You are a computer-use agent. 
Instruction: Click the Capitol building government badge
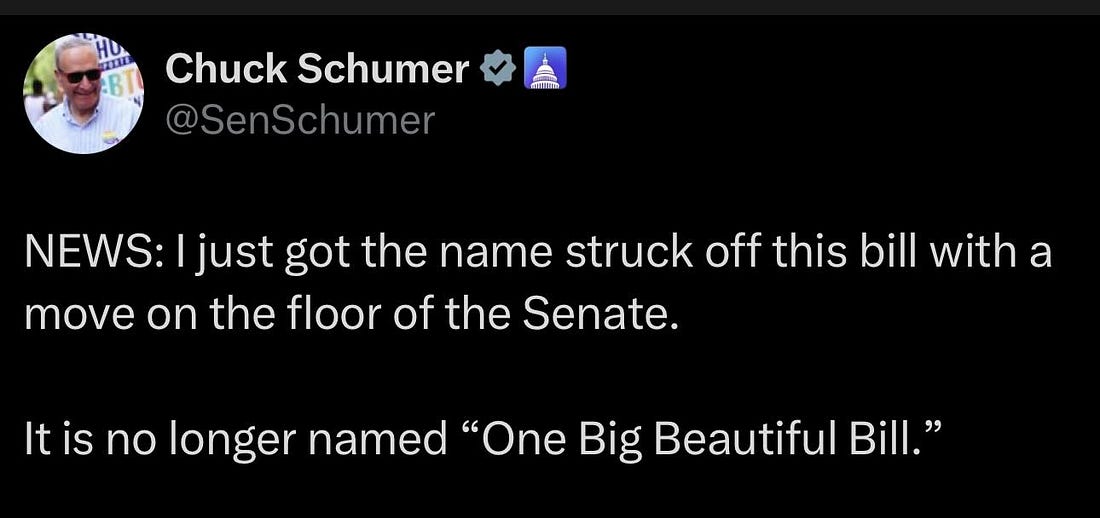pyautogui.click(x=543, y=69)
